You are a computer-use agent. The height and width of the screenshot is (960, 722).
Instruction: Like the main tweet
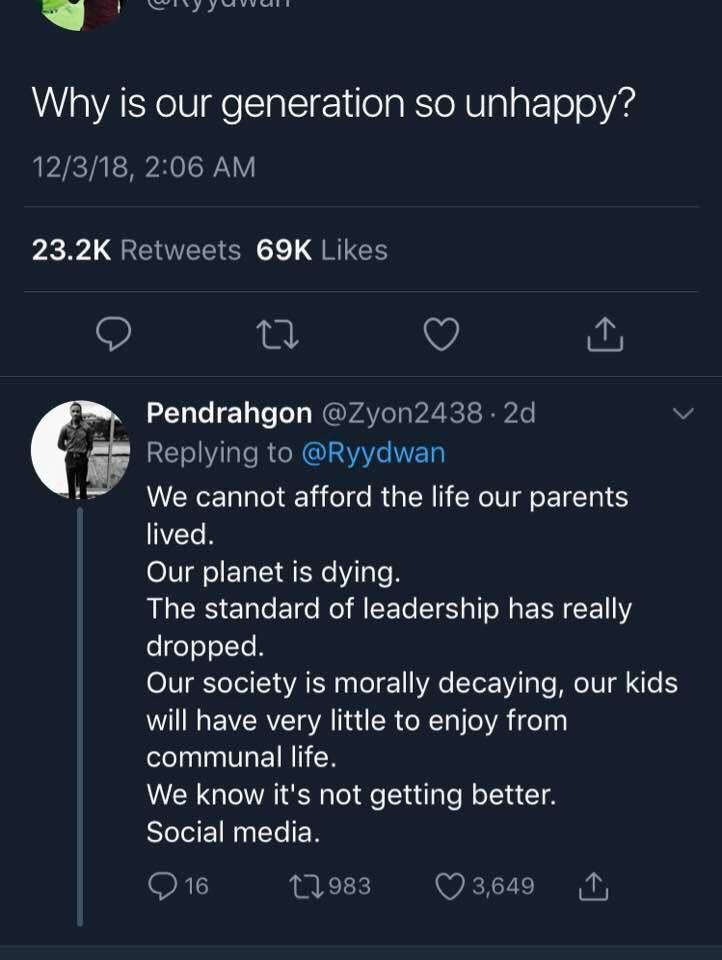[x=440, y=335]
